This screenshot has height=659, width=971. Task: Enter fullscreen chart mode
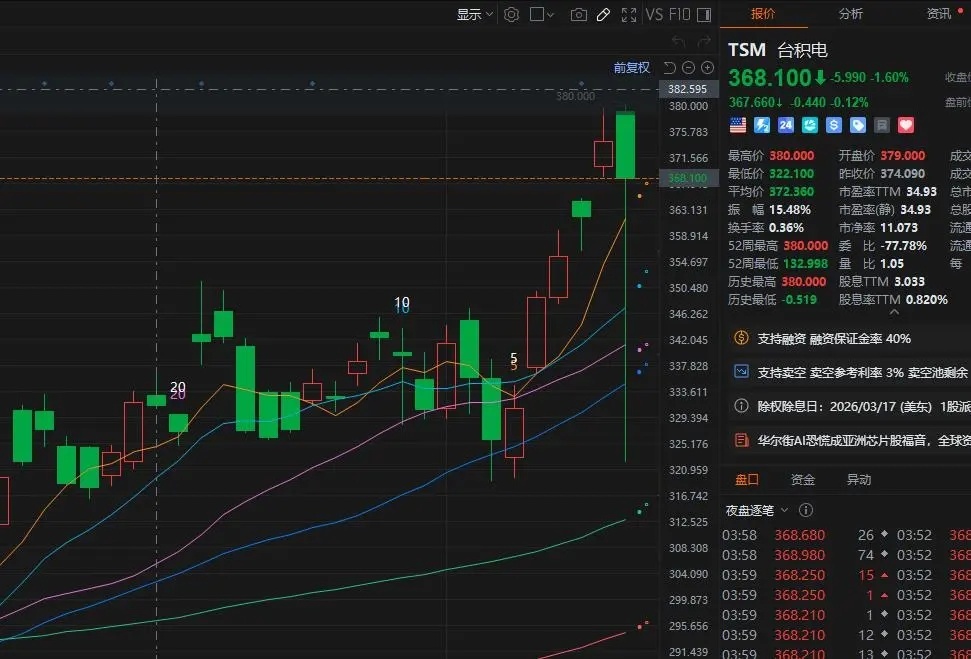pos(629,15)
